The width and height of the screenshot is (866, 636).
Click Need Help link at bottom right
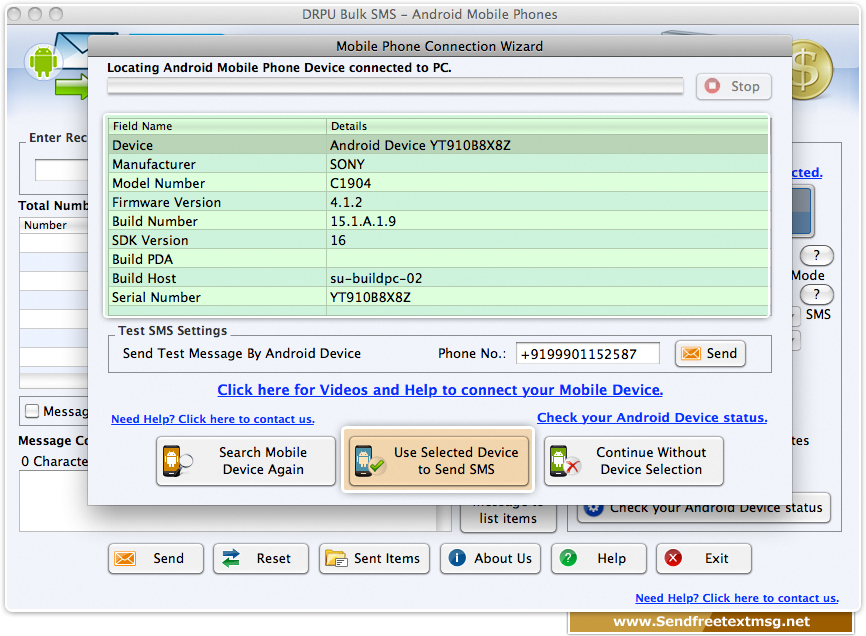[737, 598]
